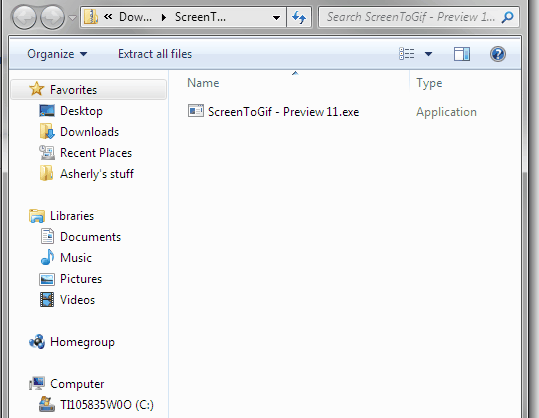Click the magnifier search icon
This screenshot has height=418, width=539.
(507, 17)
